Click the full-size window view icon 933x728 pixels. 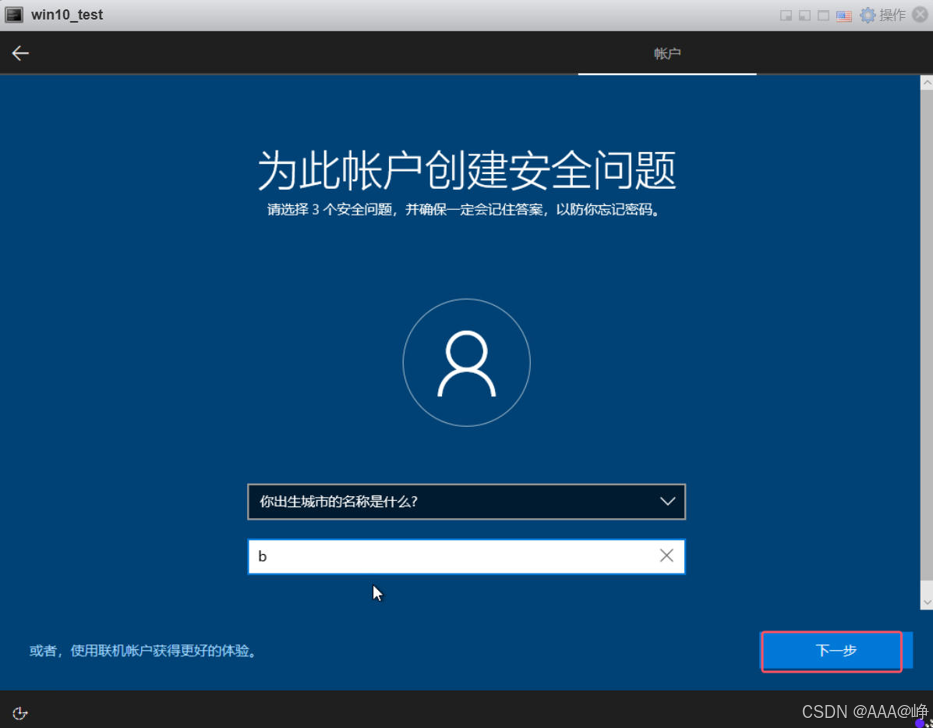click(x=824, y=15)
